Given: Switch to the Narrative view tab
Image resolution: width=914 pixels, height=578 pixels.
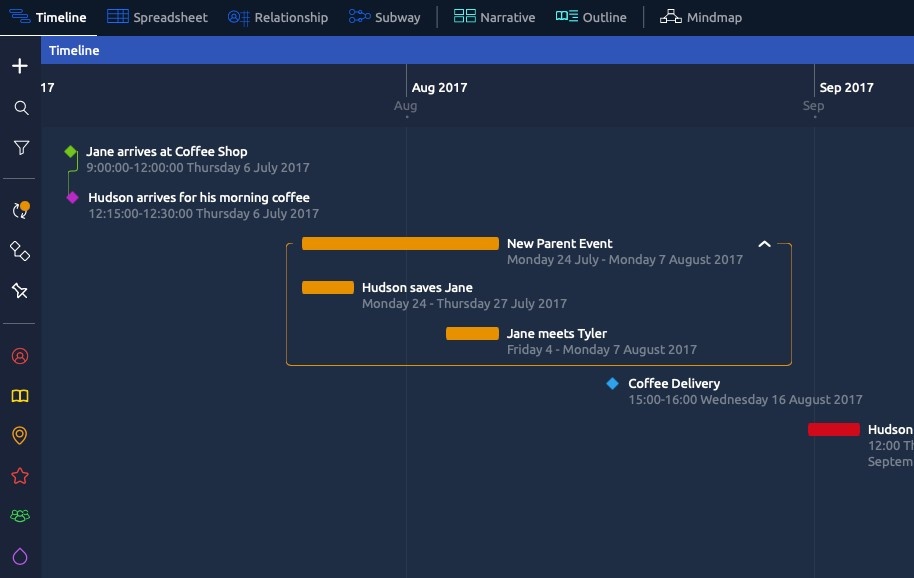Looking at the screenshot, I should coord(494,17).
